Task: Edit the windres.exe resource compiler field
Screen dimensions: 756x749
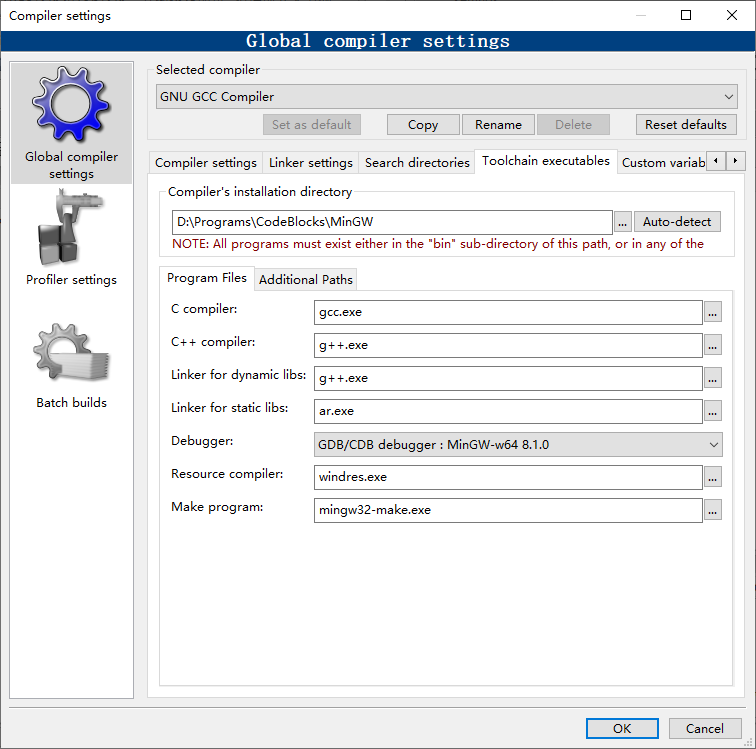Action: 508,477
